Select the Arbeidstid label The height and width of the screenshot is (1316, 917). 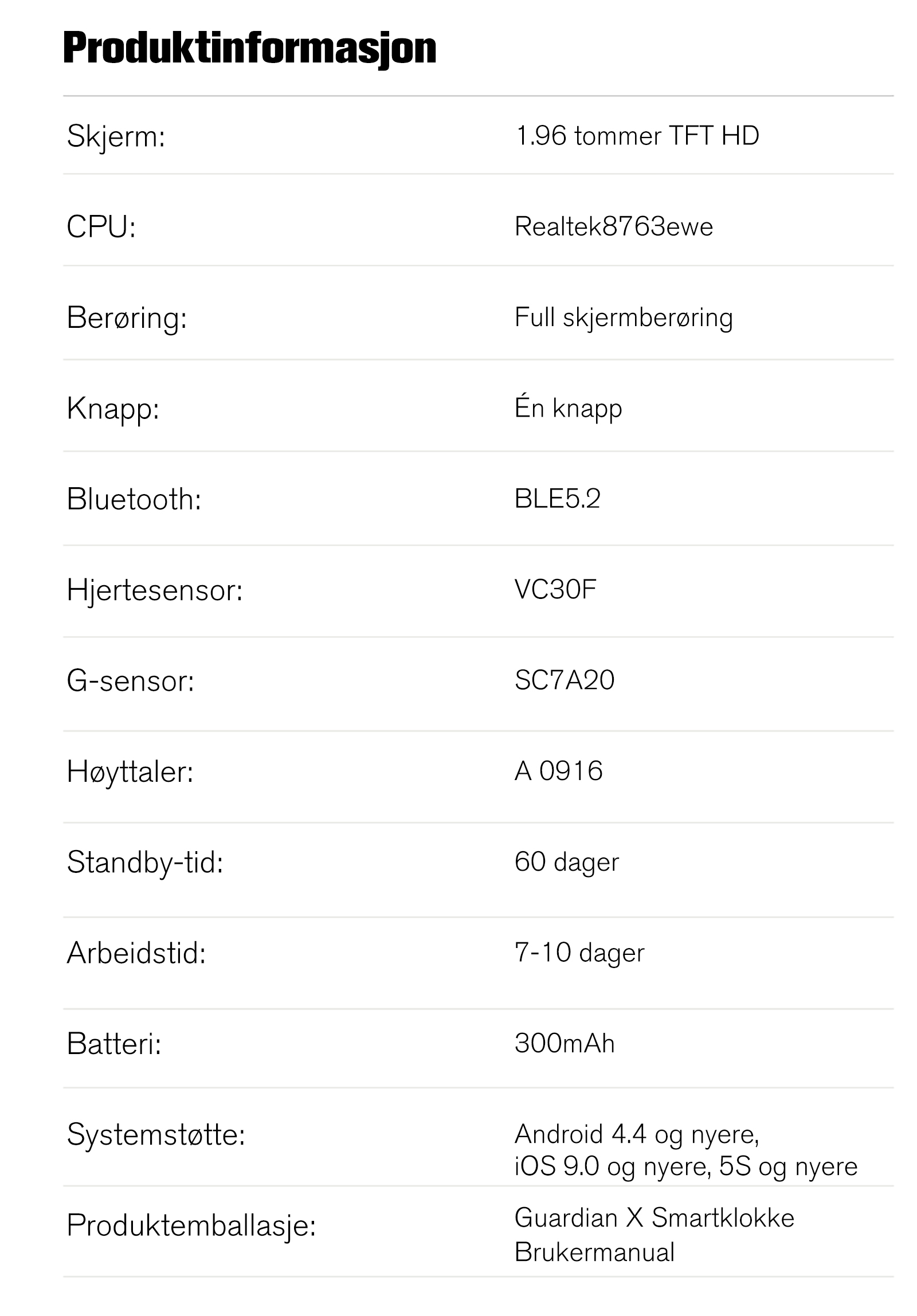point(136,953)
